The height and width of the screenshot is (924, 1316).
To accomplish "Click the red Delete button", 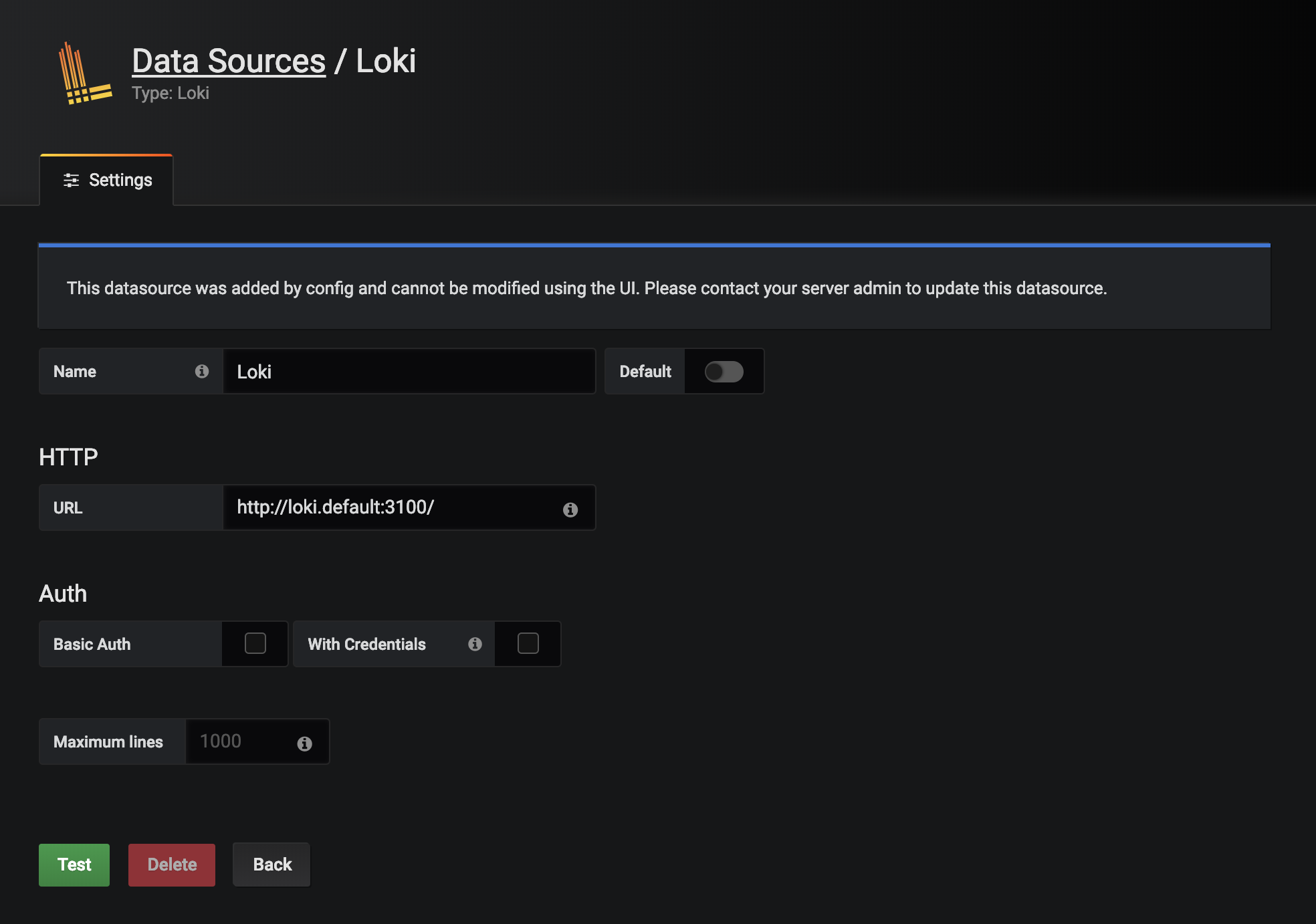I will click(x=171, y=864).
